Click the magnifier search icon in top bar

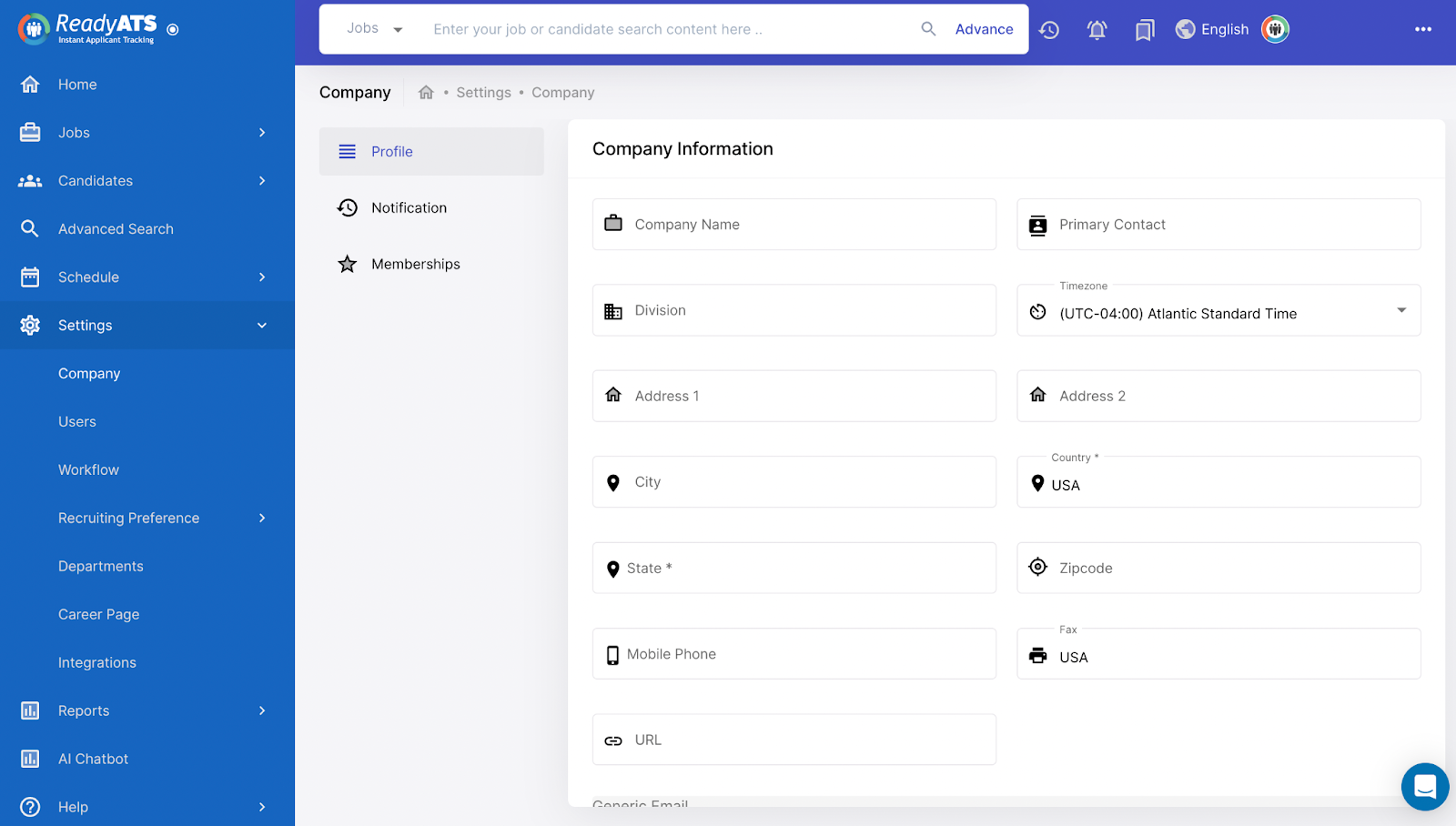(x=928, y=29)
